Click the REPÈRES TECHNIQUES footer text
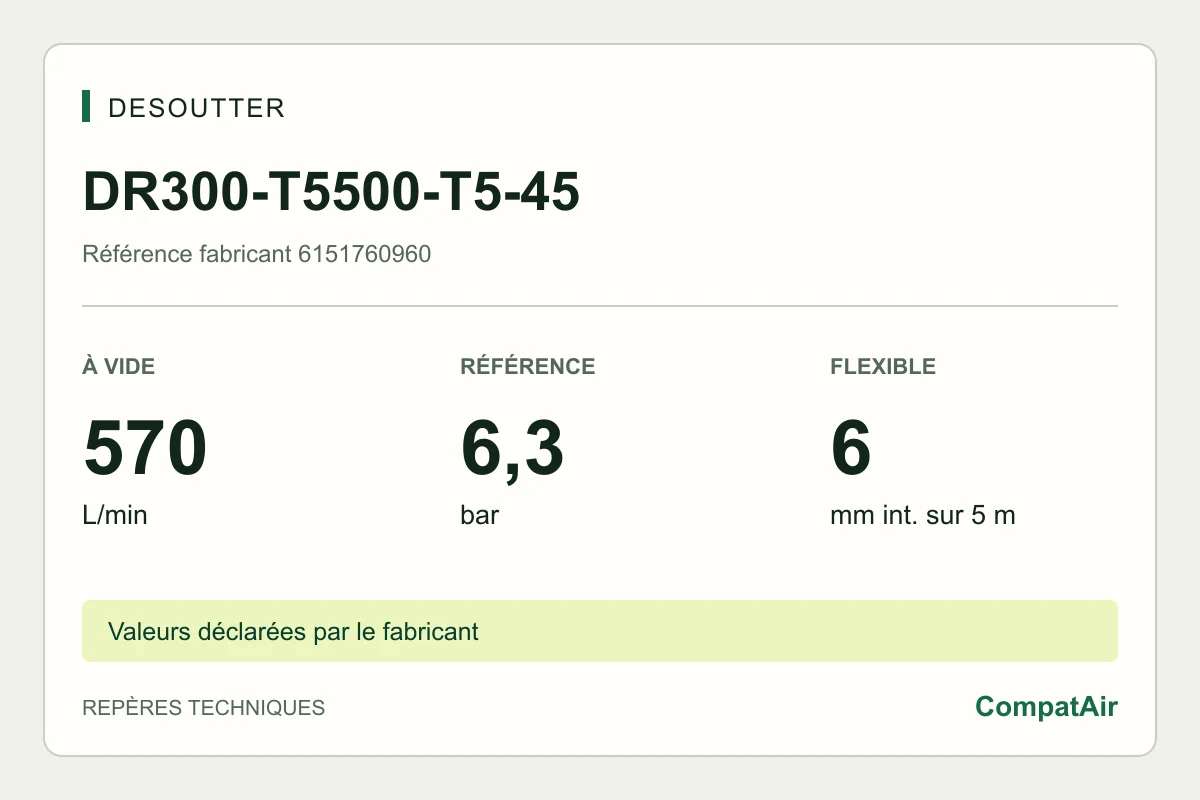The height and width of the screenshot is (800, 1200). [203, 708]
